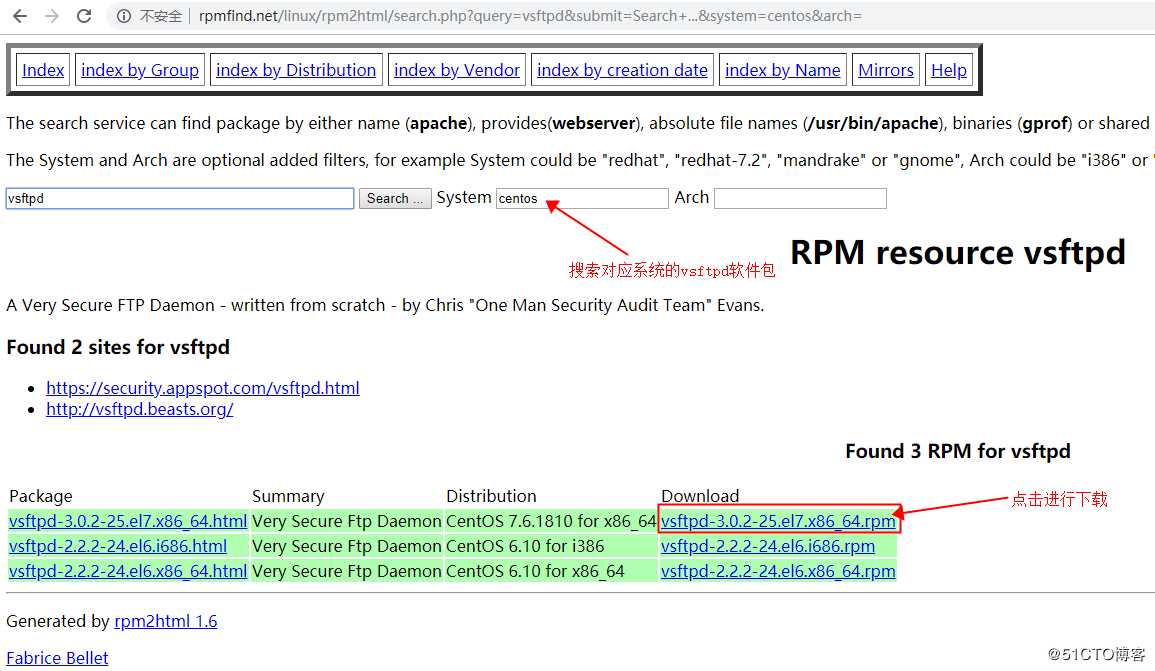The image size is (1155, 671).
Task: Click the vsftpd search query field
Action: point(180,198)
